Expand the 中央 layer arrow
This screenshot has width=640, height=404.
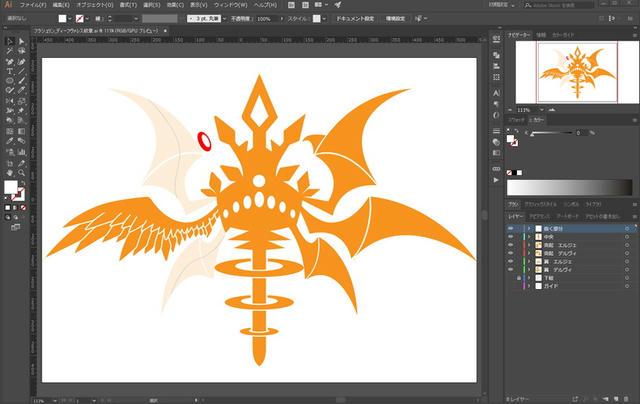tap(529, 237)
